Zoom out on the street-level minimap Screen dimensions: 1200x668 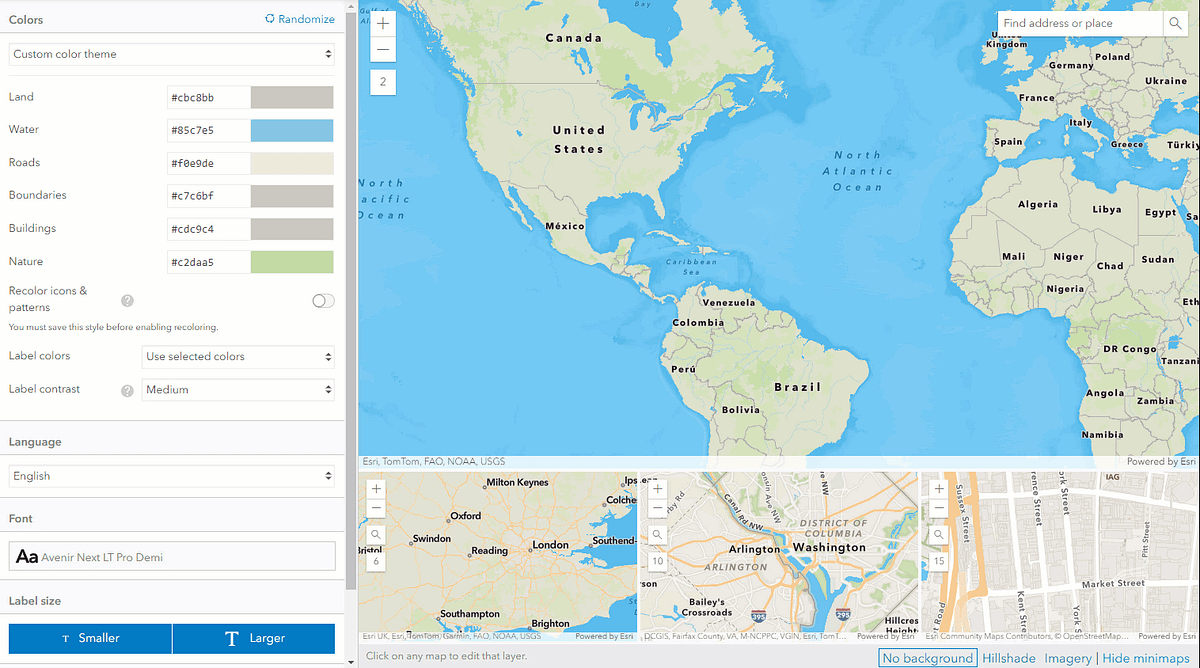[939, 508]
